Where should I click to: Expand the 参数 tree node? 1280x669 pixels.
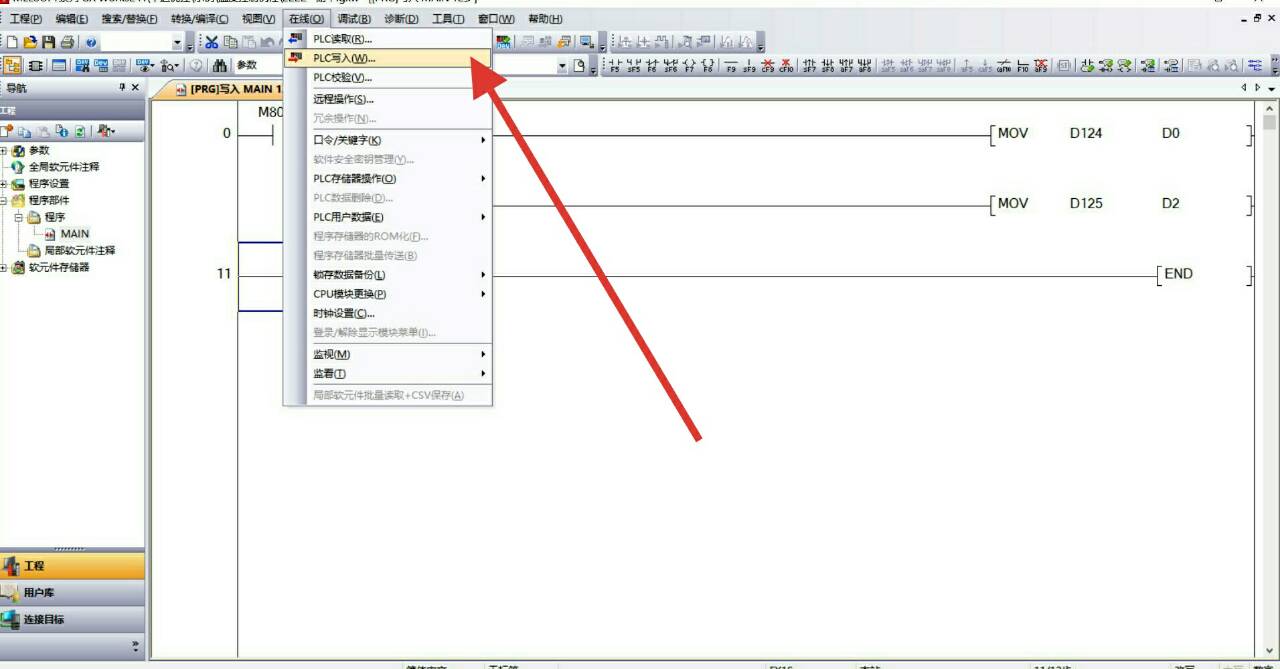tap(4, 150)
